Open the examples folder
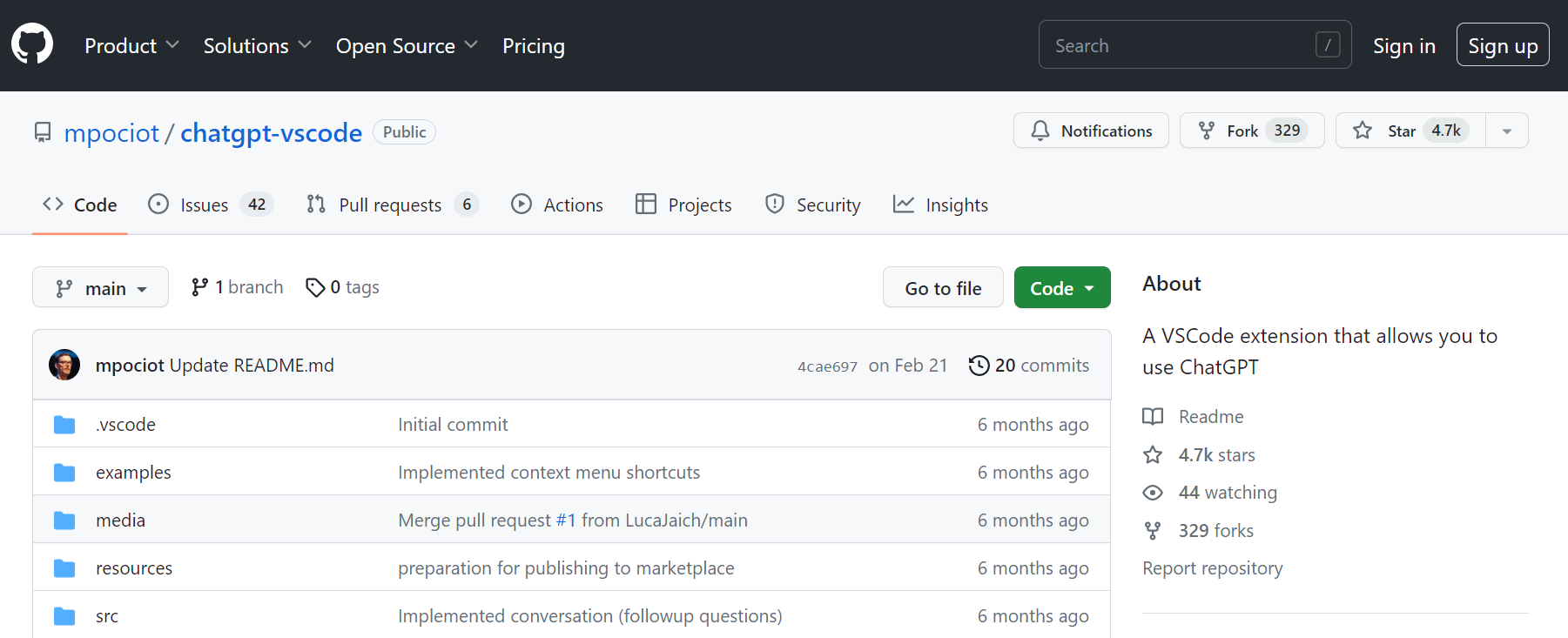Screen dimensions: 1568x638 tap(133, 473)
